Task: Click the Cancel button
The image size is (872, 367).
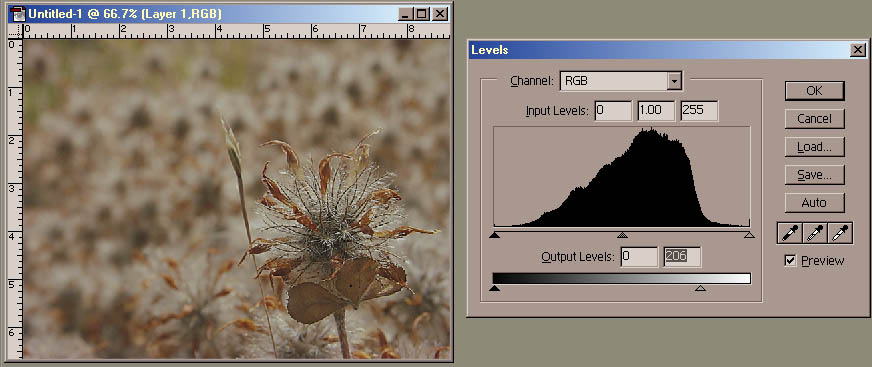Action: pos(814,118)
